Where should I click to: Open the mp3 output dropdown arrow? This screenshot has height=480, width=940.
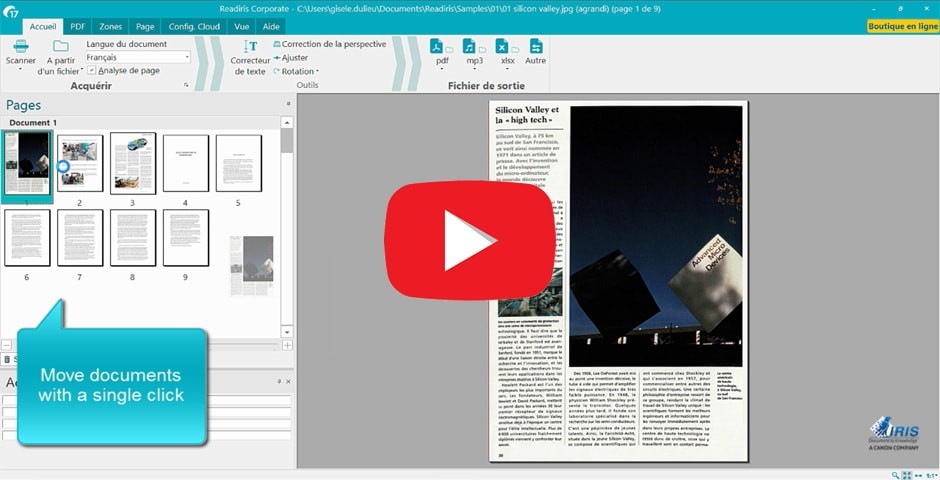(x=475, y=70)
